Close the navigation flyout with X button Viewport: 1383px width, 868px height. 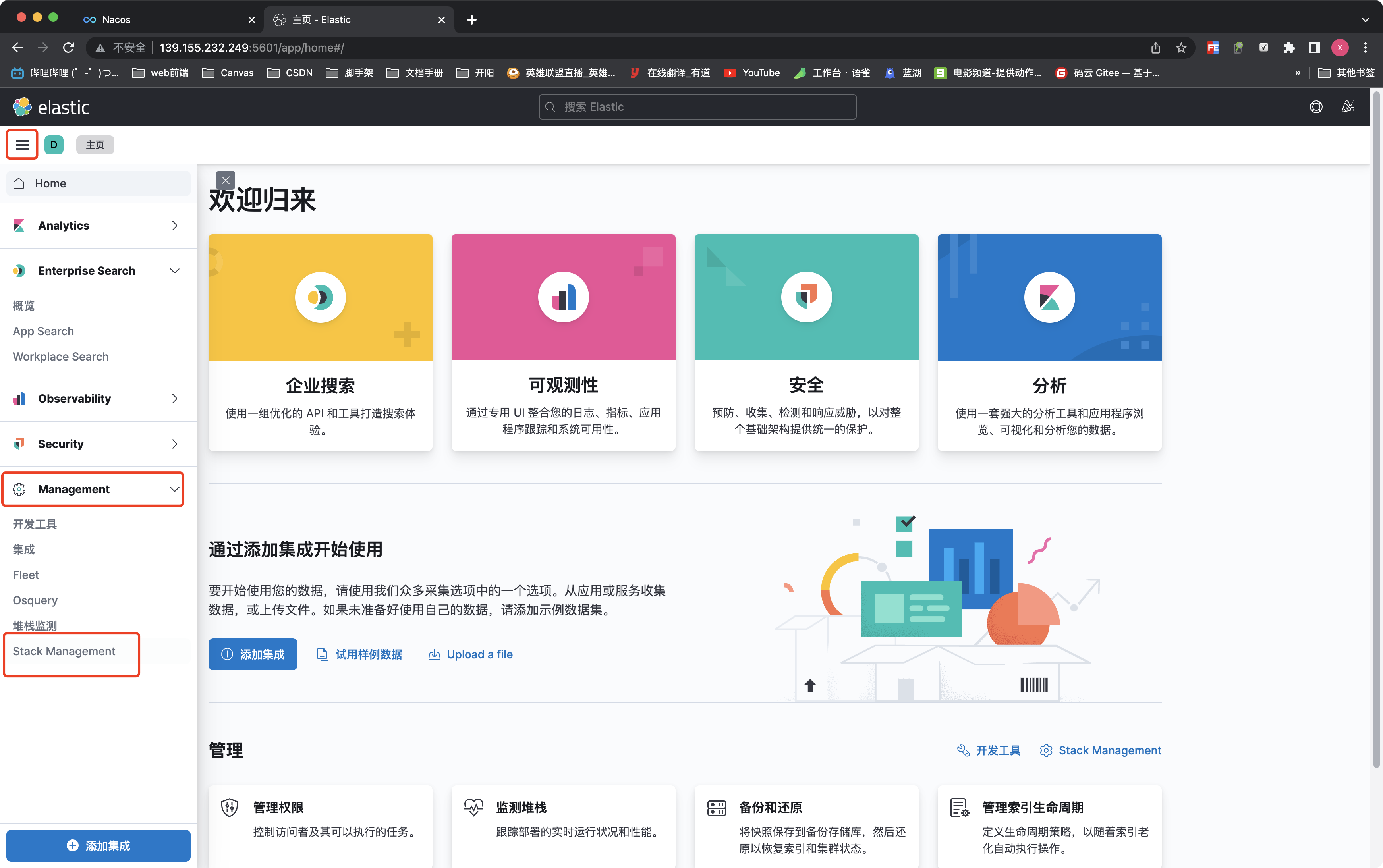226,180
